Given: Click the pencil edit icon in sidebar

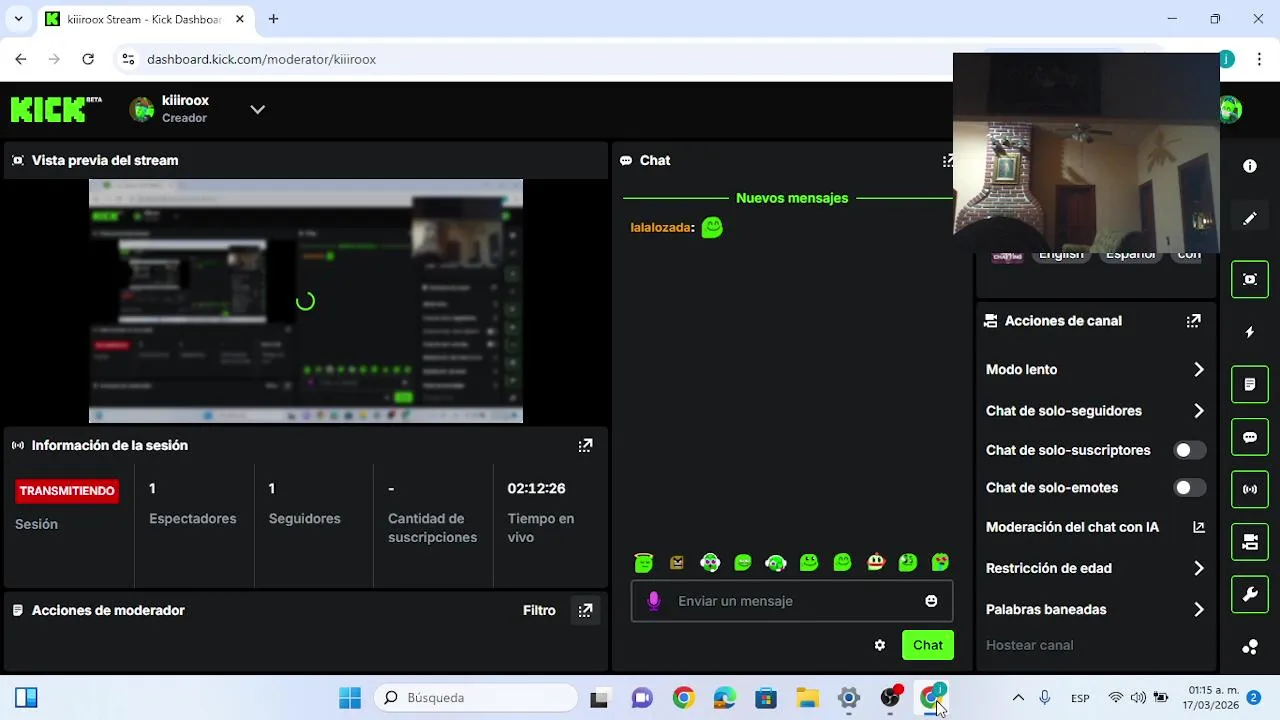Looking at the screenshot, I should pyautogui.click(x=1250, y=219).
